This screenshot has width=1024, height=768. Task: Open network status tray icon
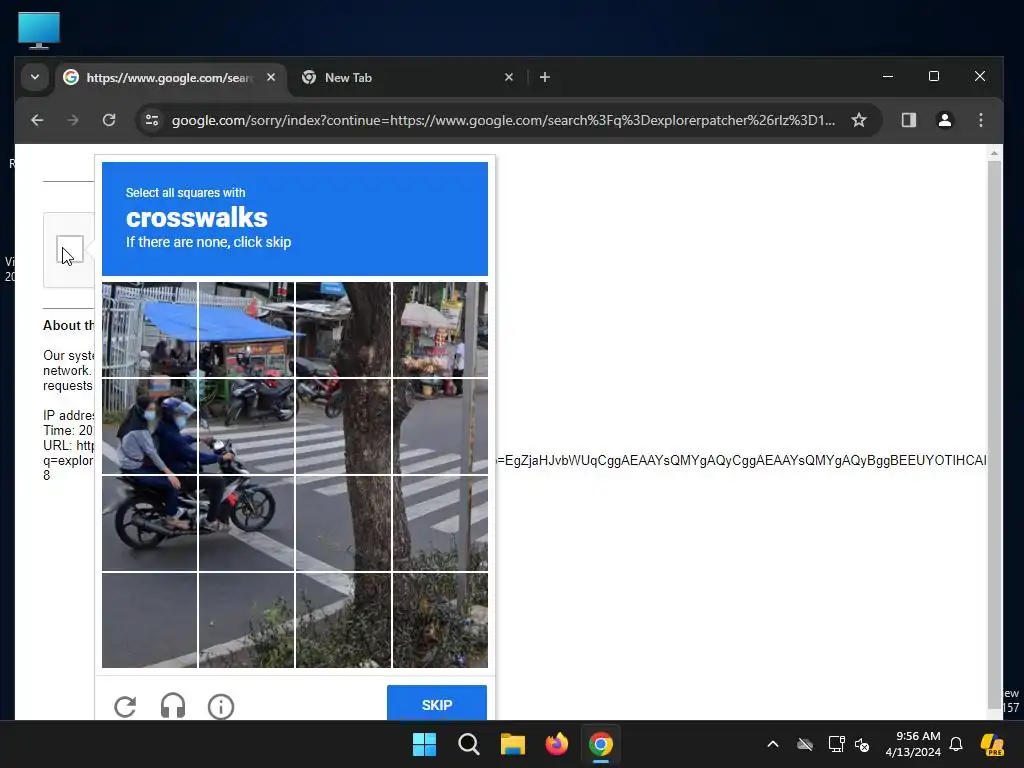pyautogui.click(x=836, y=744)
